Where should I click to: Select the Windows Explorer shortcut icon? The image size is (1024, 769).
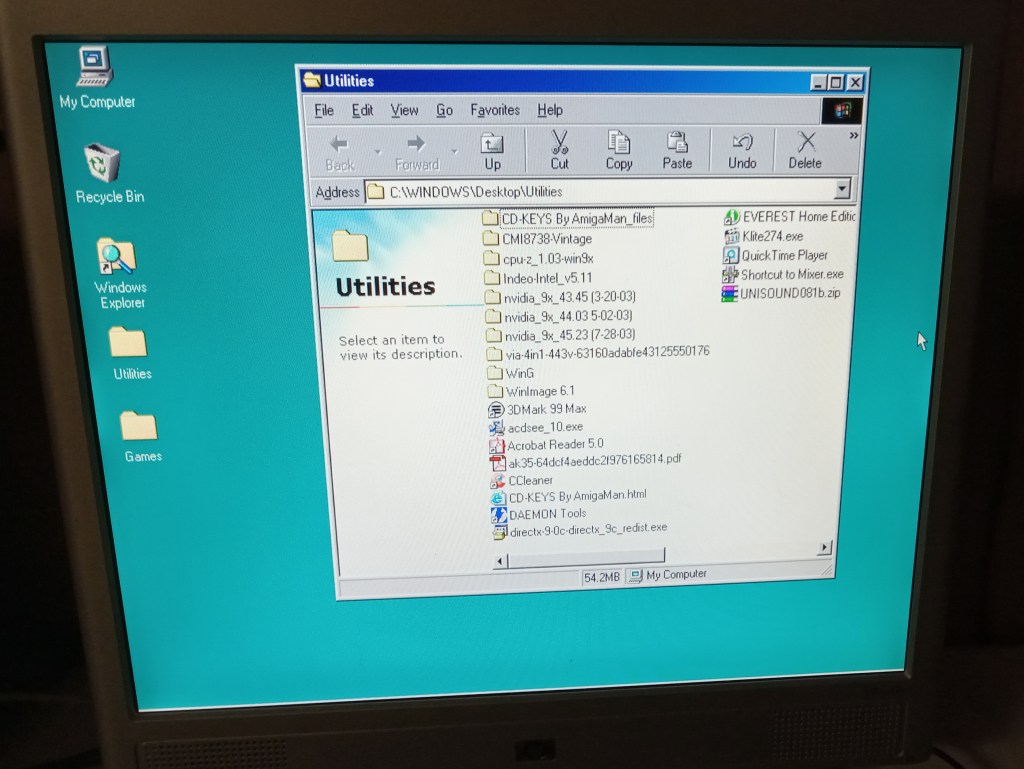117,257
